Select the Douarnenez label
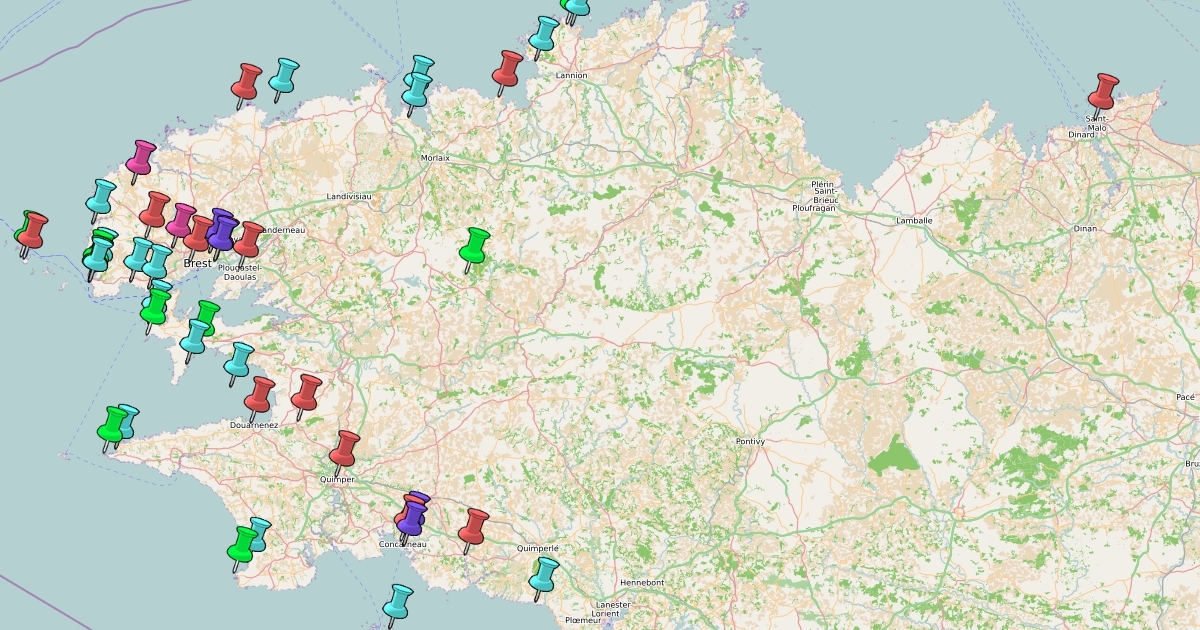Viewport: 1200px width, 630px height. 254,425
